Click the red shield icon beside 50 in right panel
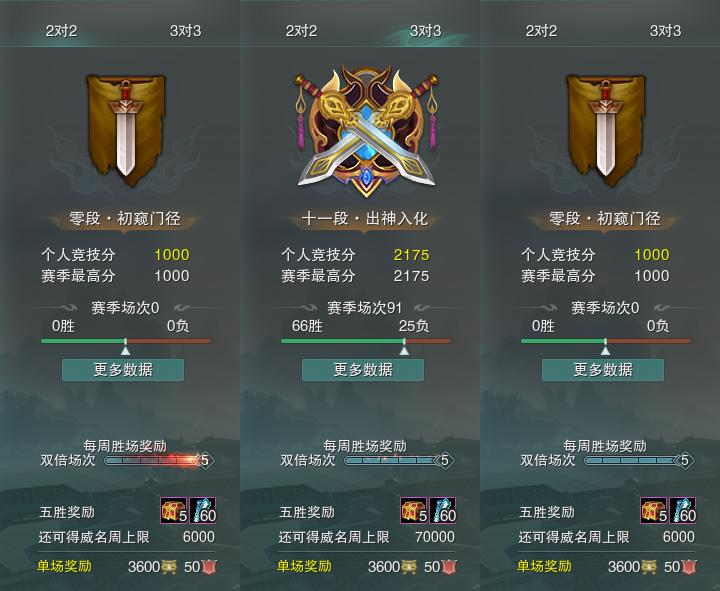The image size is (720, 591). click(689, 567)
